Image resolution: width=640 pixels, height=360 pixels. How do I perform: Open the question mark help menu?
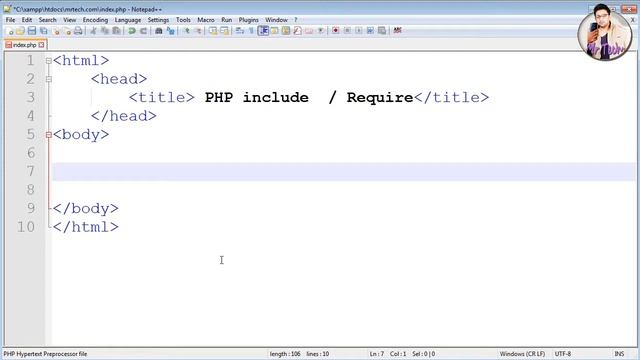(296, 20)
